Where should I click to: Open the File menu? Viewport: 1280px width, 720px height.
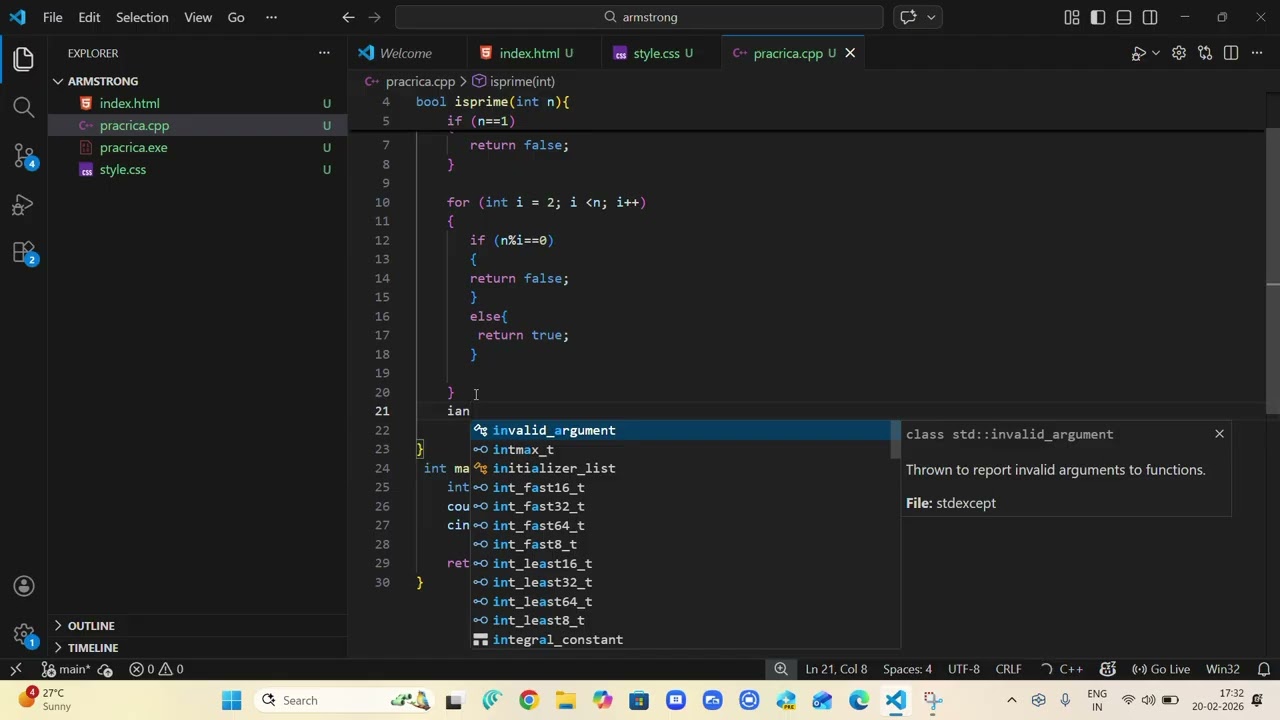53,17
